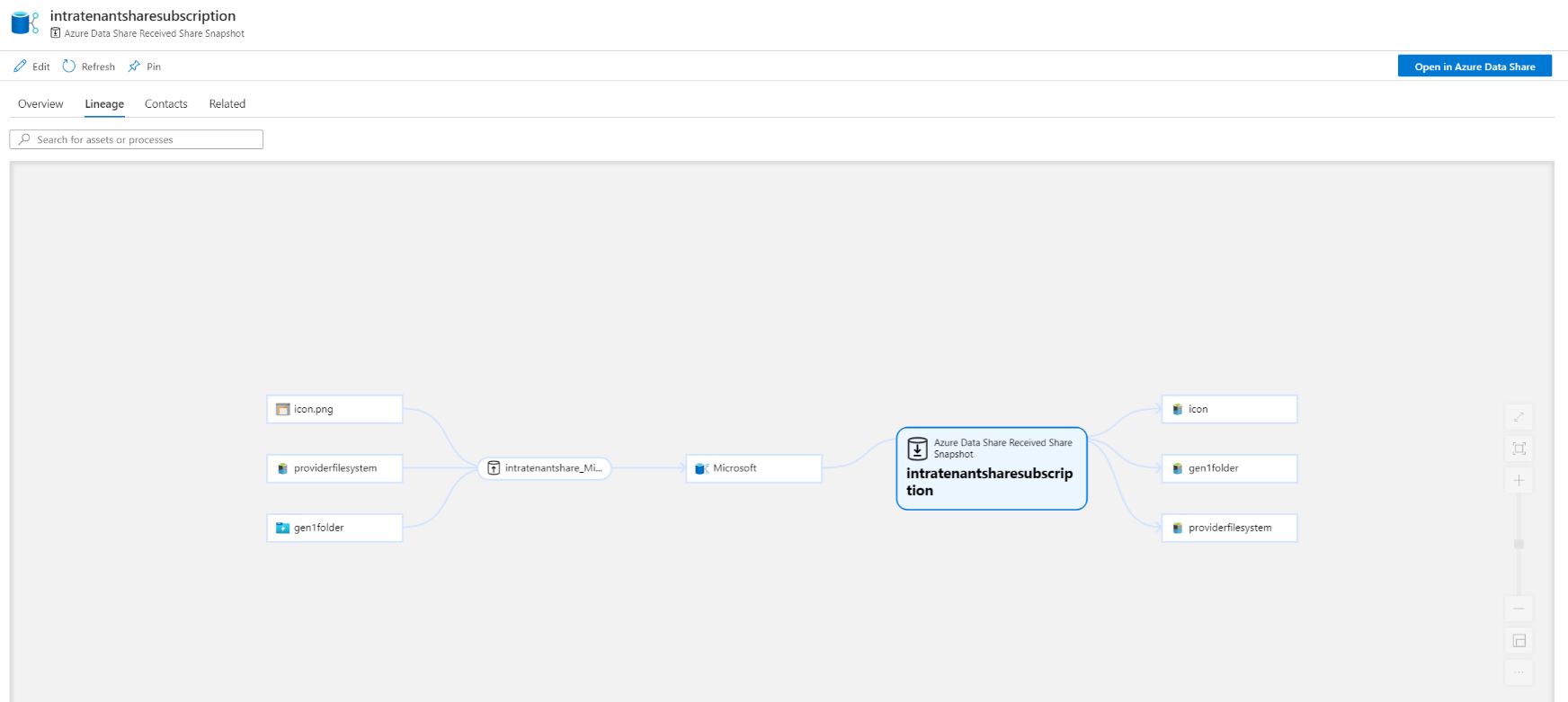Zoom in on the lineage graph
Viewport: 1568px width, 702px height.
pos(1519,481)
